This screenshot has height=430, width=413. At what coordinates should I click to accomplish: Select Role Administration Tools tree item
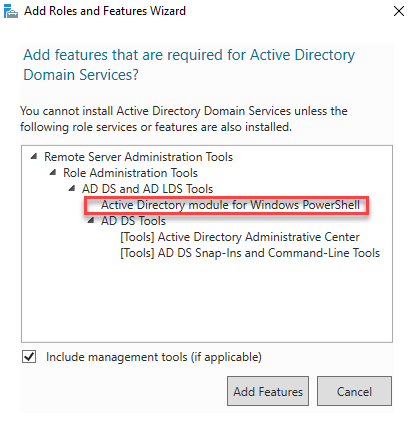tap(130, 173)
